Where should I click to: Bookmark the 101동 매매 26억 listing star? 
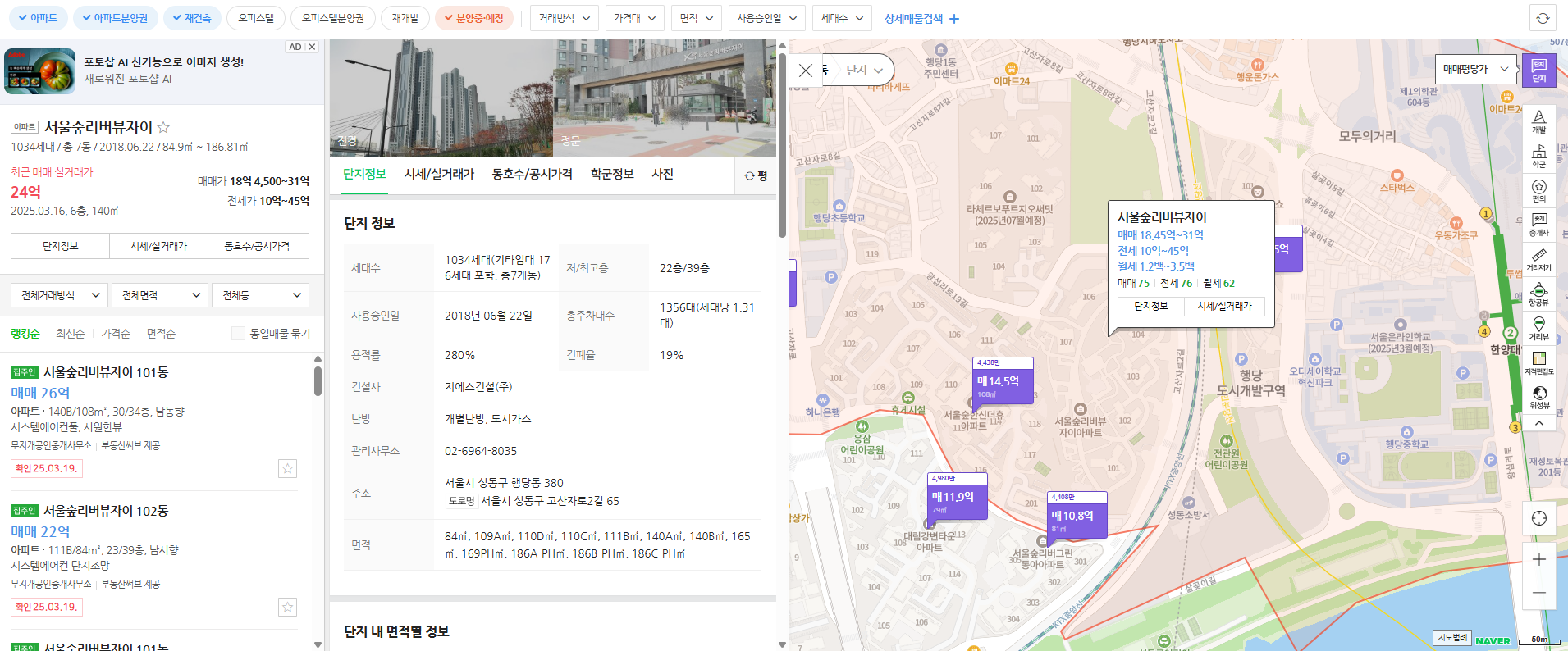(287, 468)
